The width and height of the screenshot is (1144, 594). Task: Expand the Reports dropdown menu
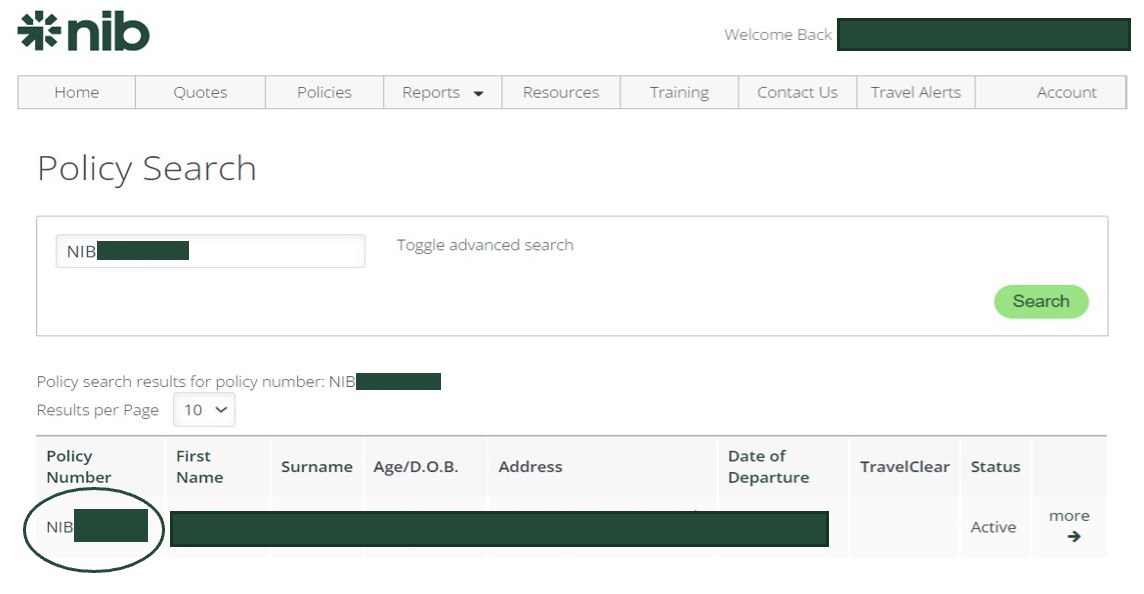(442, 93)
